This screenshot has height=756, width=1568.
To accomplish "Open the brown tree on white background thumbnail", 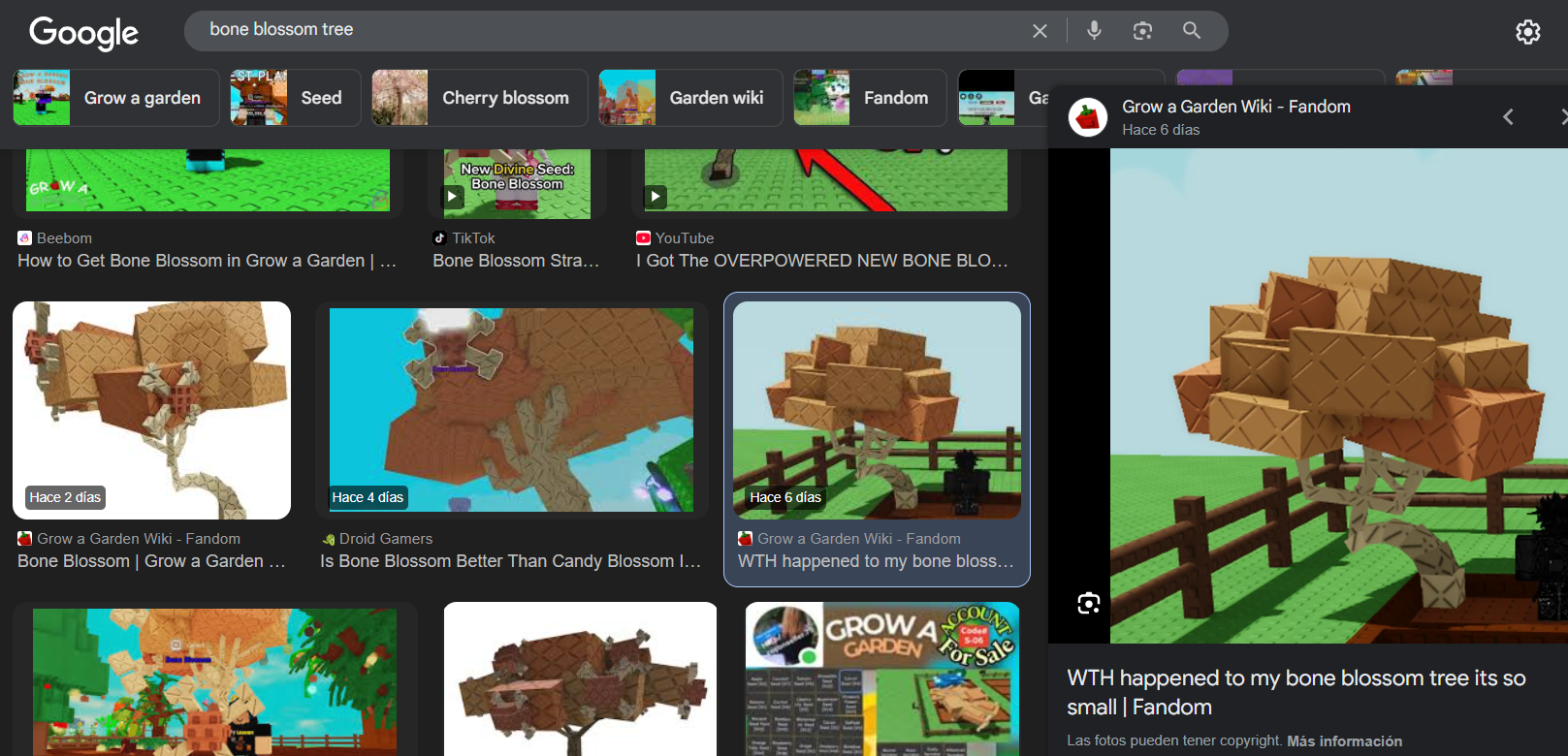I will [580, 678].
